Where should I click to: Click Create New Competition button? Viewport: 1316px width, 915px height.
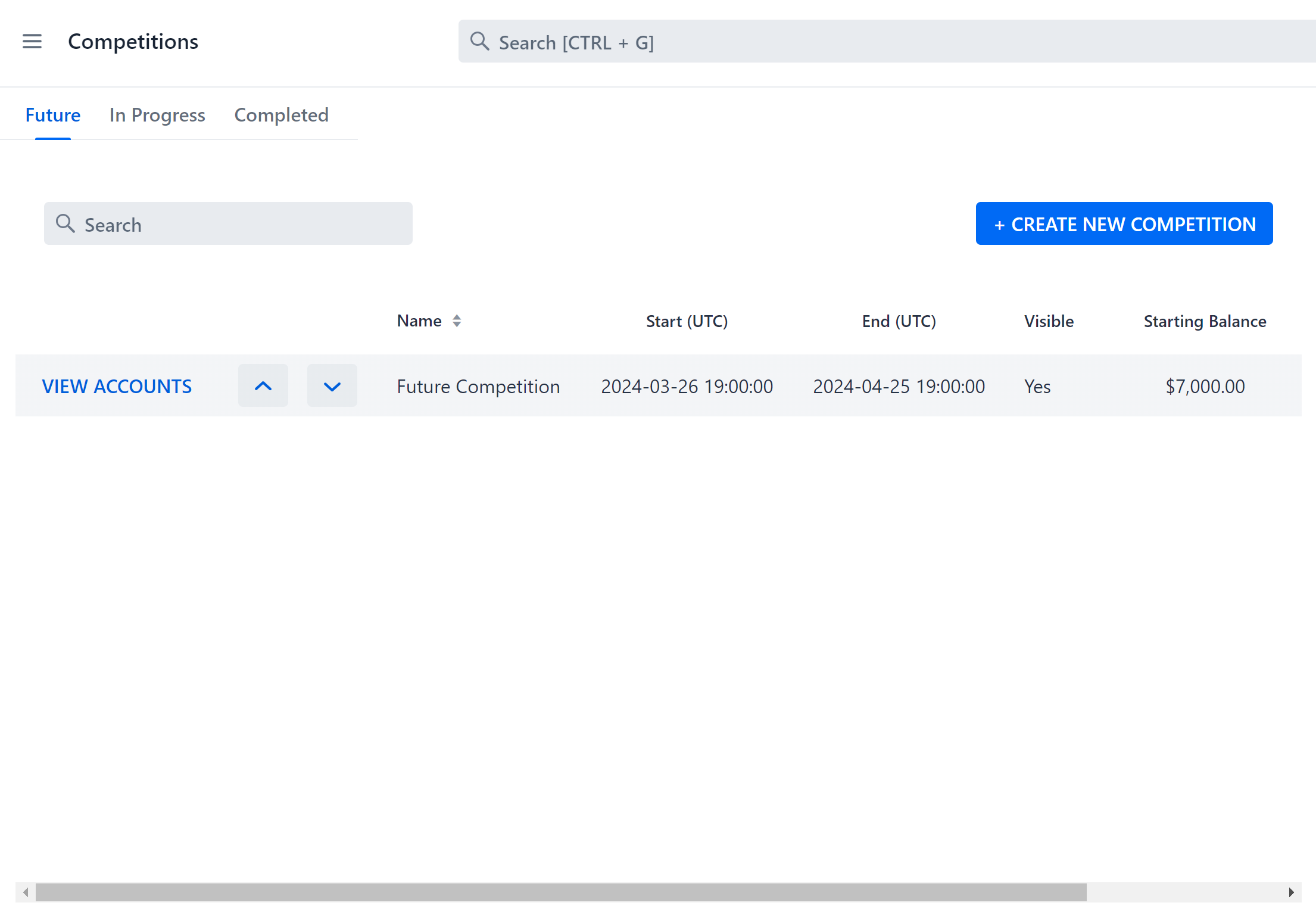(1124, 224)
